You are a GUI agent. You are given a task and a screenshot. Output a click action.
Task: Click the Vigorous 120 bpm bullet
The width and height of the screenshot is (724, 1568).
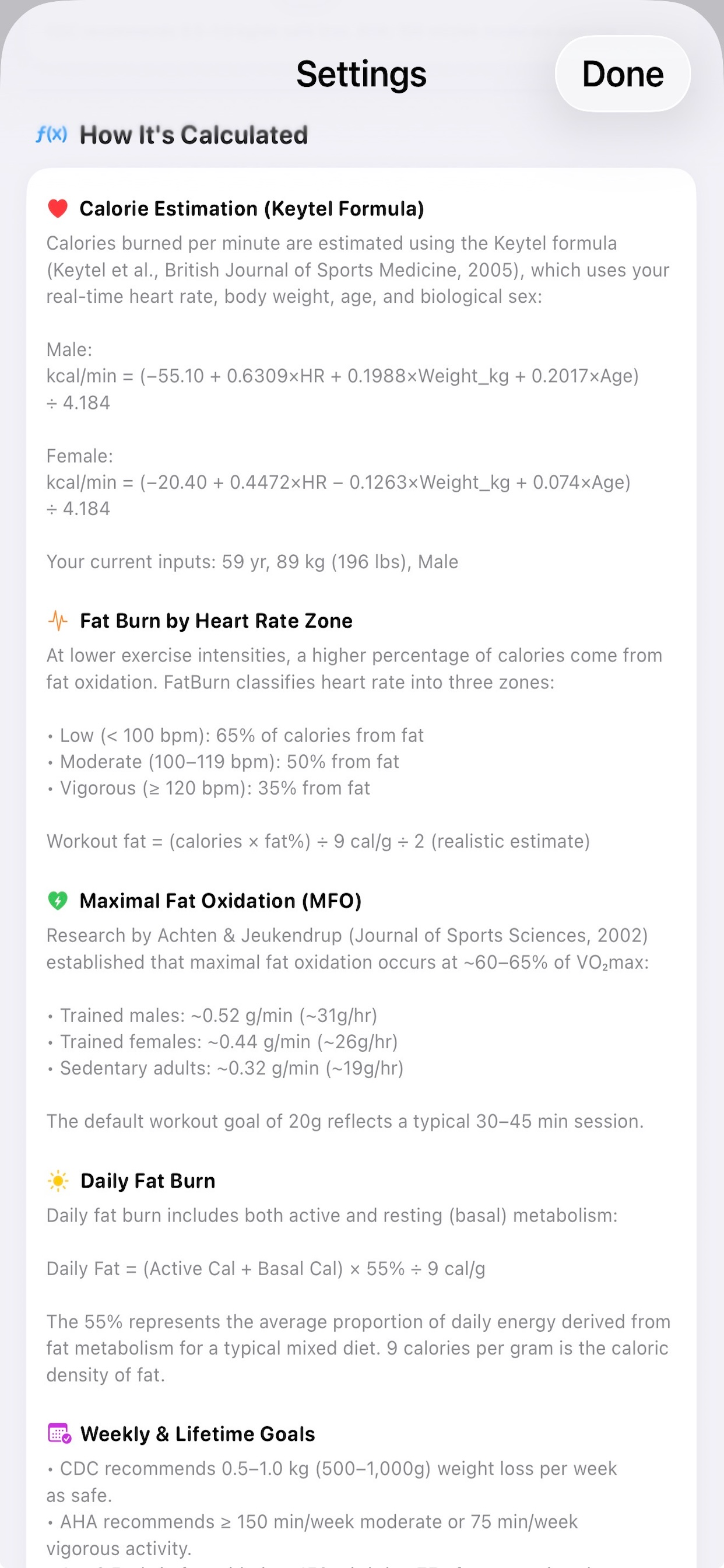(209, 788)
